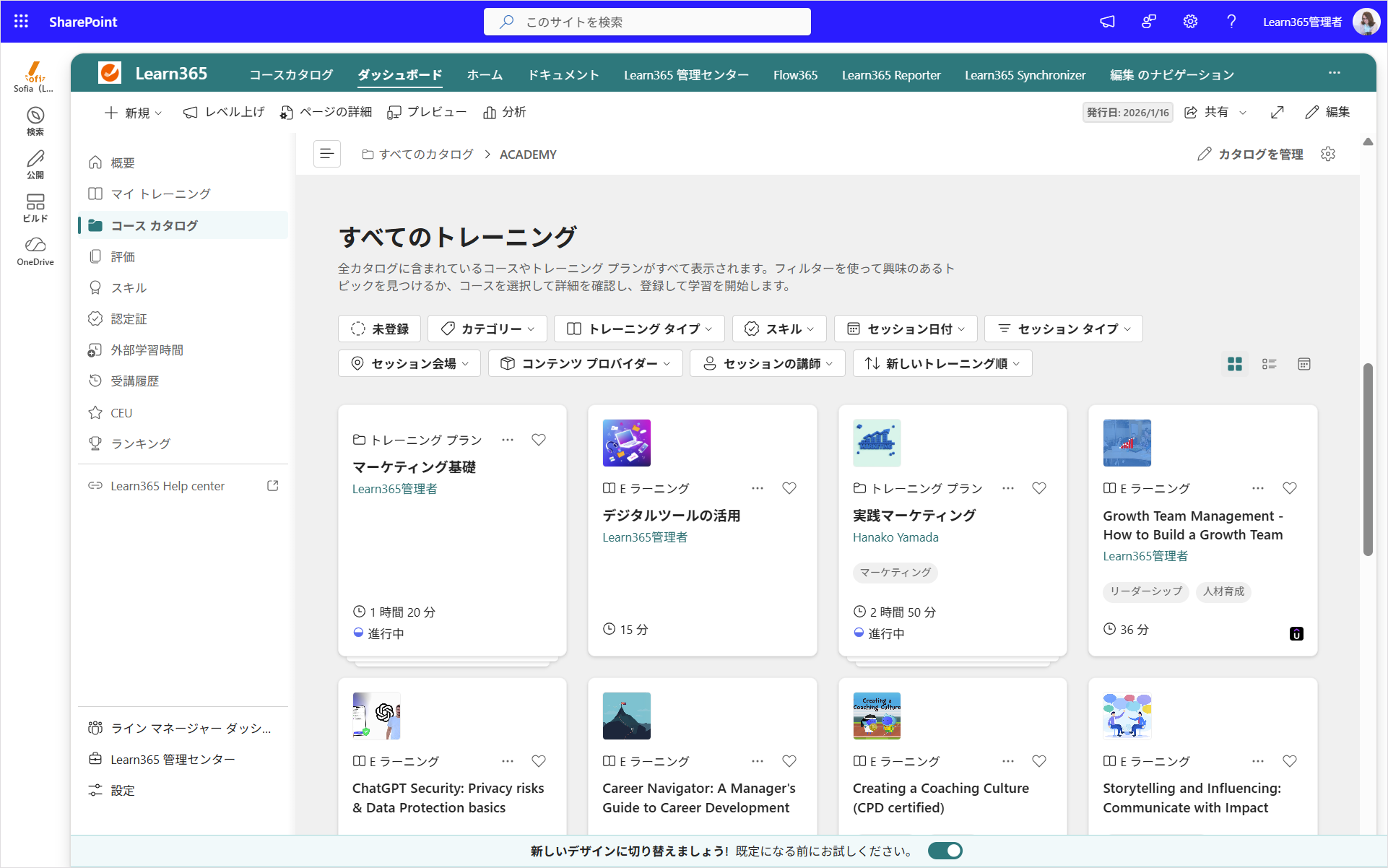1388x868 pixels.
Task: Click the megaphone announcements icon
Action: pos(1107,22)
